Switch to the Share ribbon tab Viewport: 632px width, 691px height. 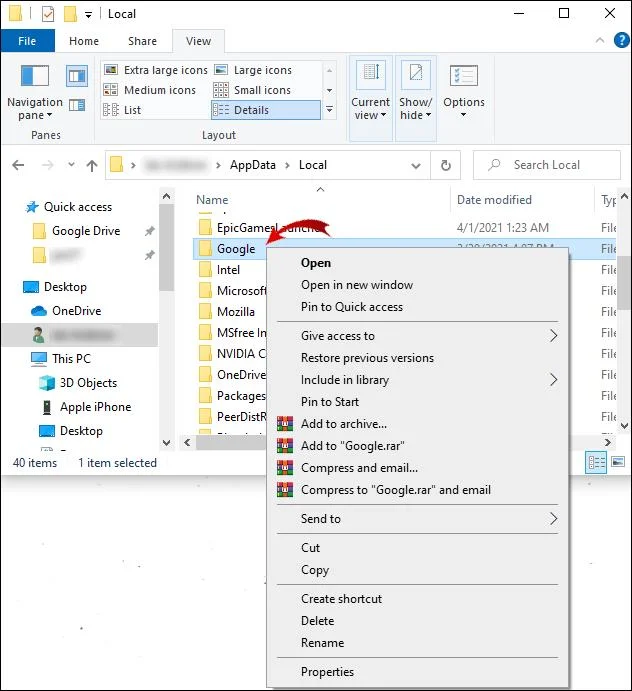click(142, 41)
